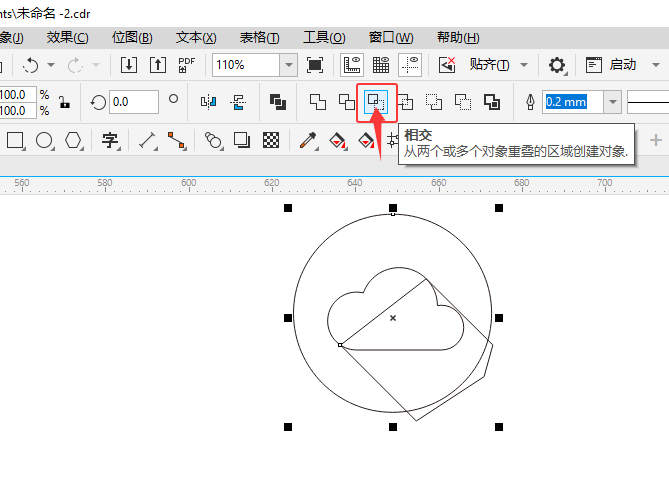Expand the outline width dropdown arrow
This screenshot has height=504, width=669.
tap(613, 102)
